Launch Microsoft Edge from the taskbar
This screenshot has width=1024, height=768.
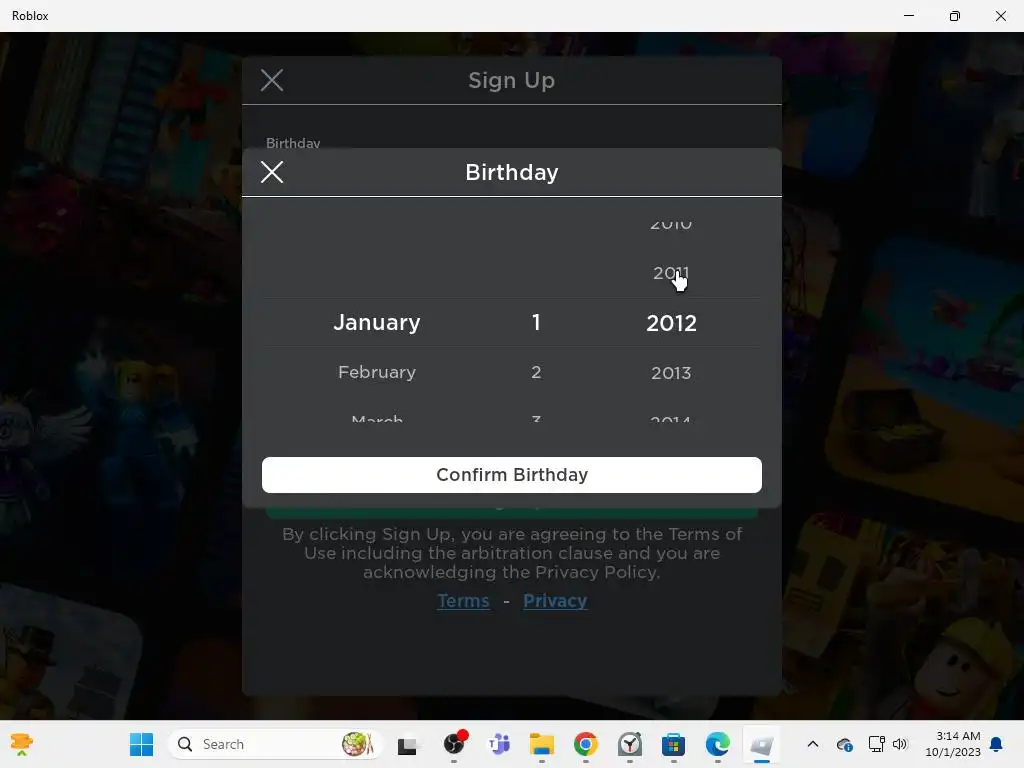tap(718, 744)
